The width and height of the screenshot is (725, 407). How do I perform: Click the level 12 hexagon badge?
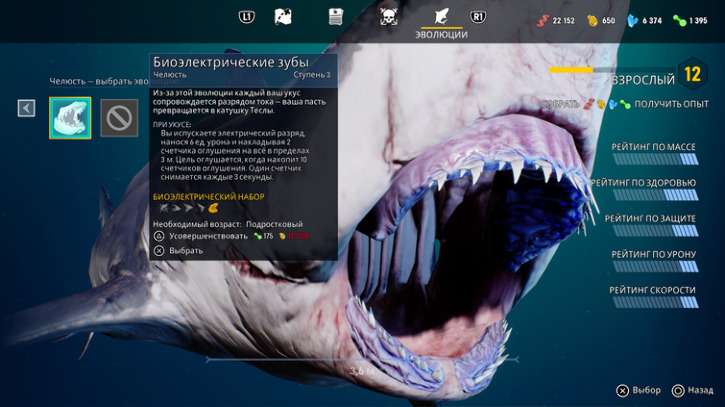[692, 74]
